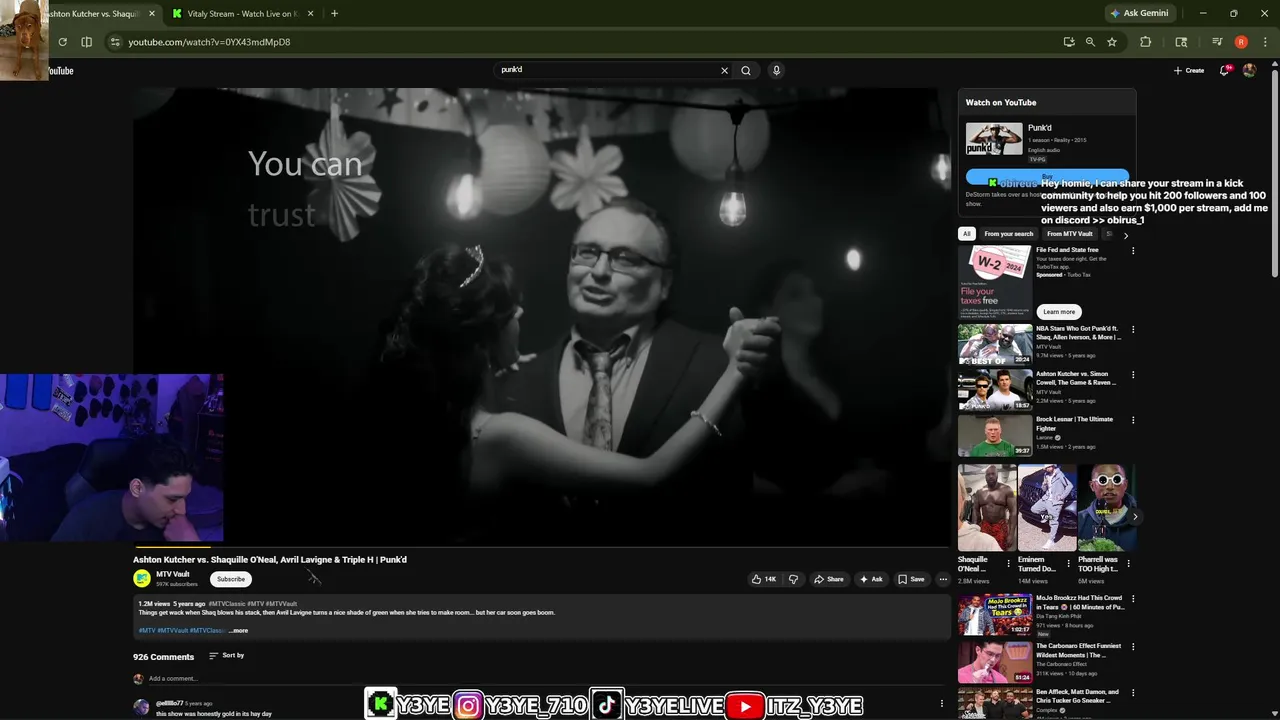This screenshot has height=720, width=1280.
Task: Open the browser side panel icon
Action: (x=87, y=42)
